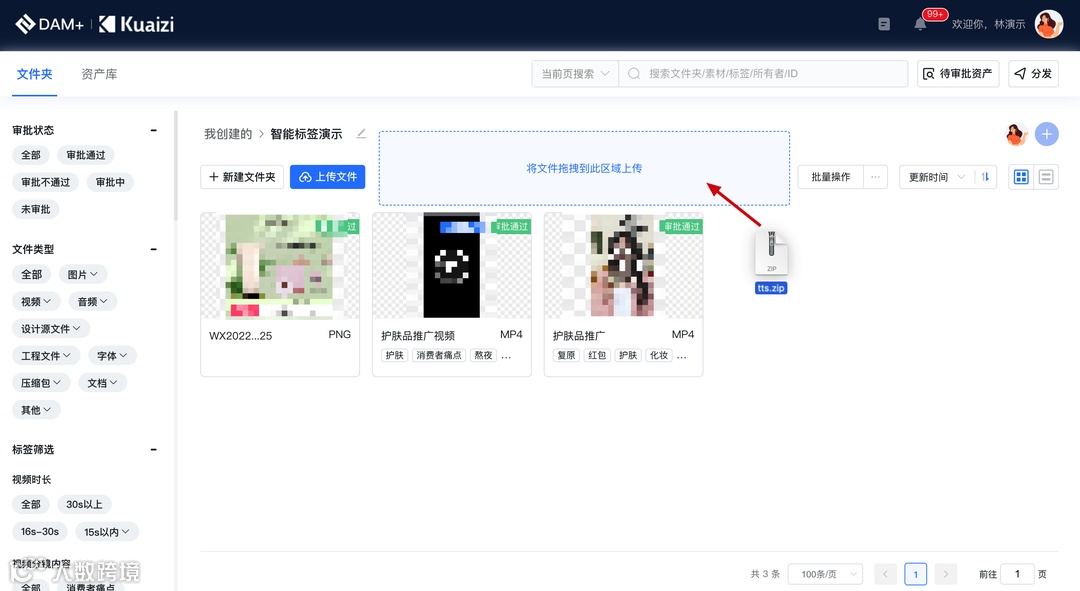Expand the 设计源文件 filter
The image size is (1080, 591).
tap(51, 329)
